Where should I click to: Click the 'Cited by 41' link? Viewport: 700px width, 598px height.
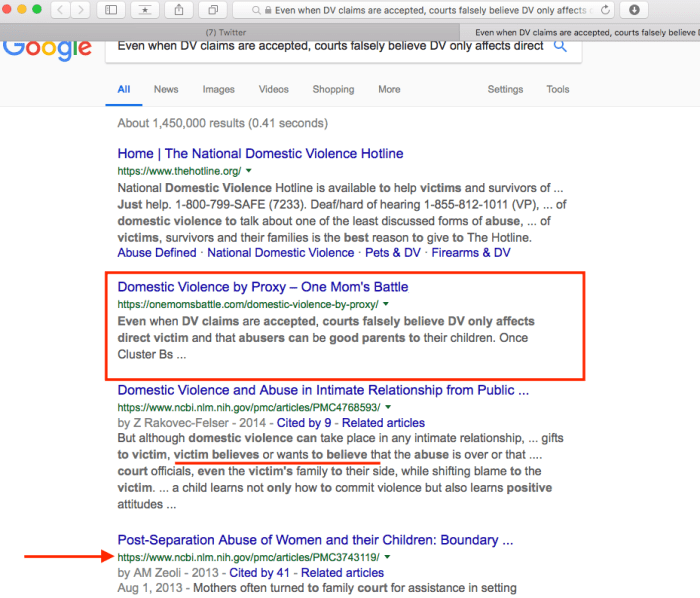(x=265, y=573)
